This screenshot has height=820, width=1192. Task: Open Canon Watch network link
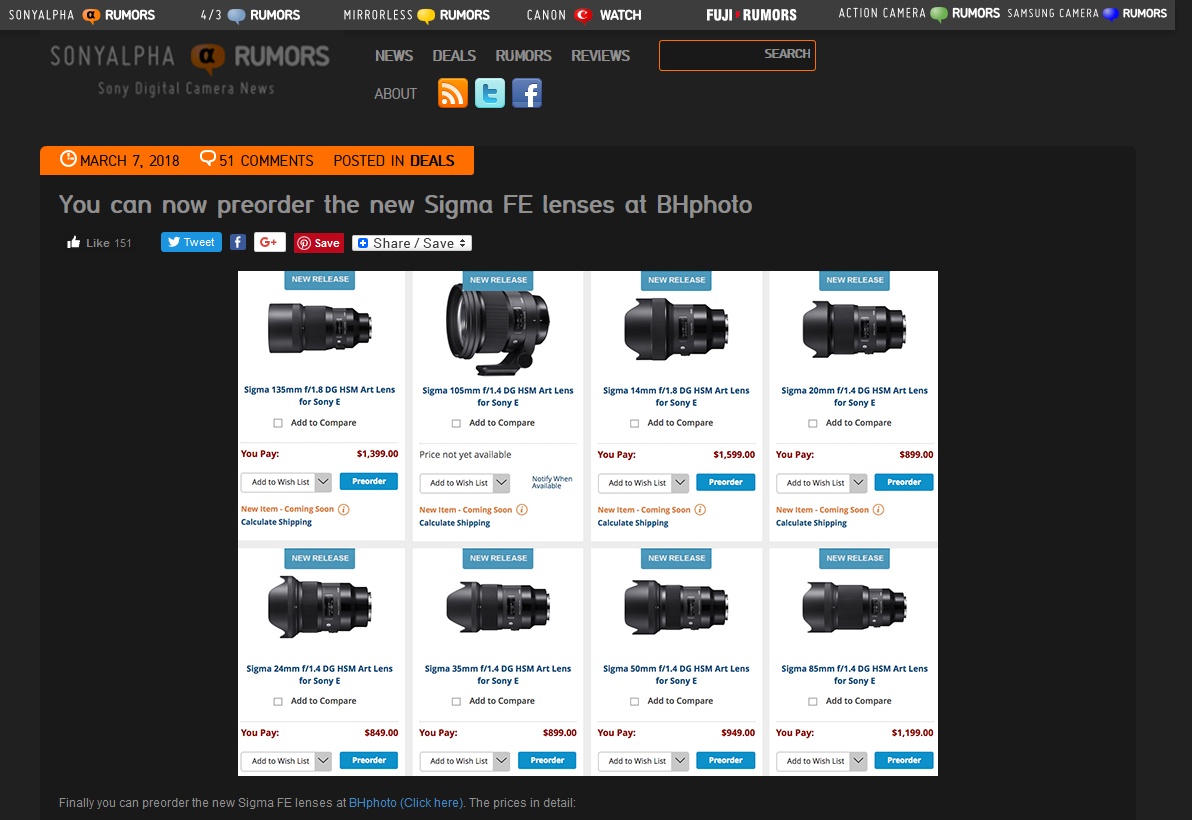(x=584, y=14)
